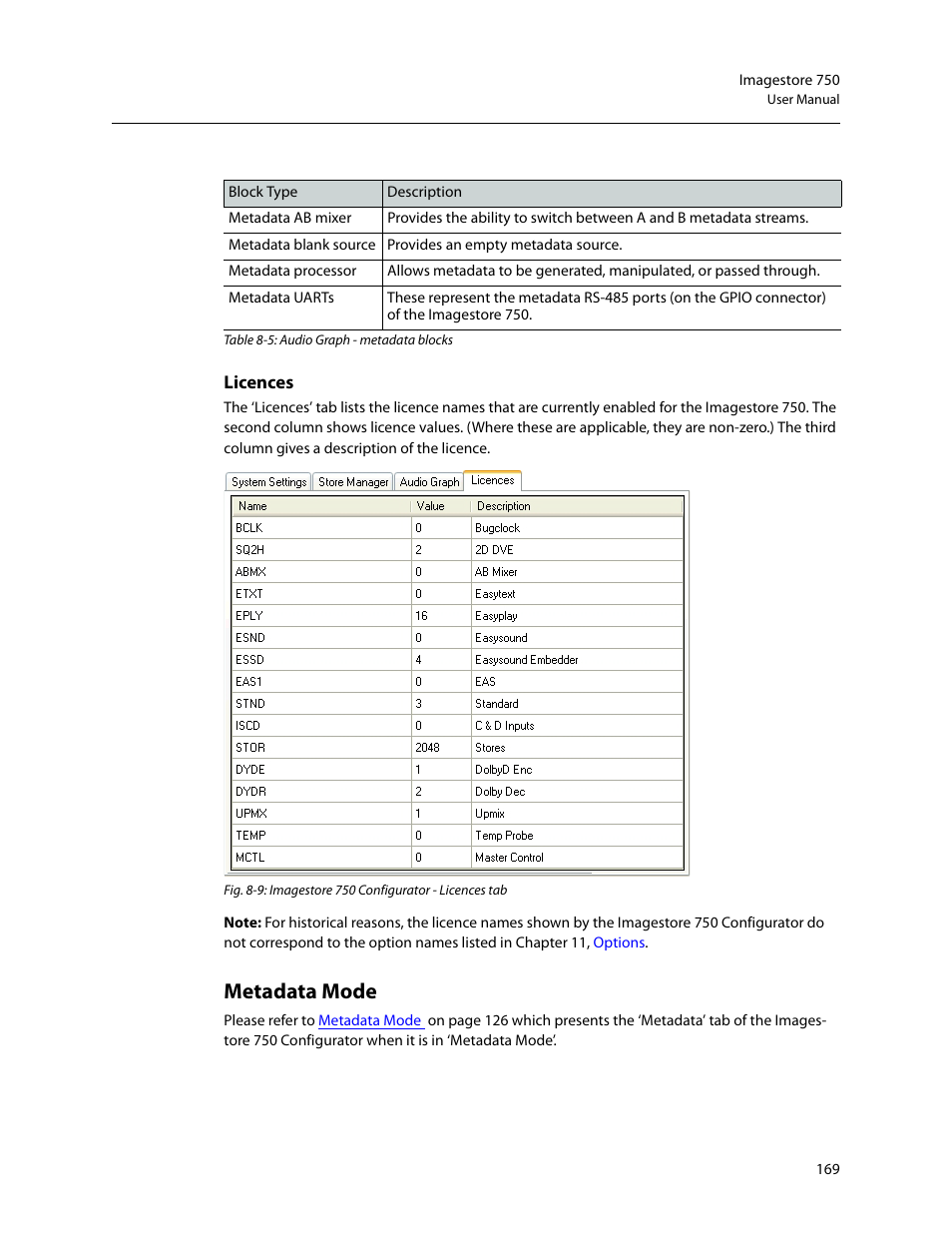Click the Easyplay description cell

pyautogui.click(x=577, y=616)
